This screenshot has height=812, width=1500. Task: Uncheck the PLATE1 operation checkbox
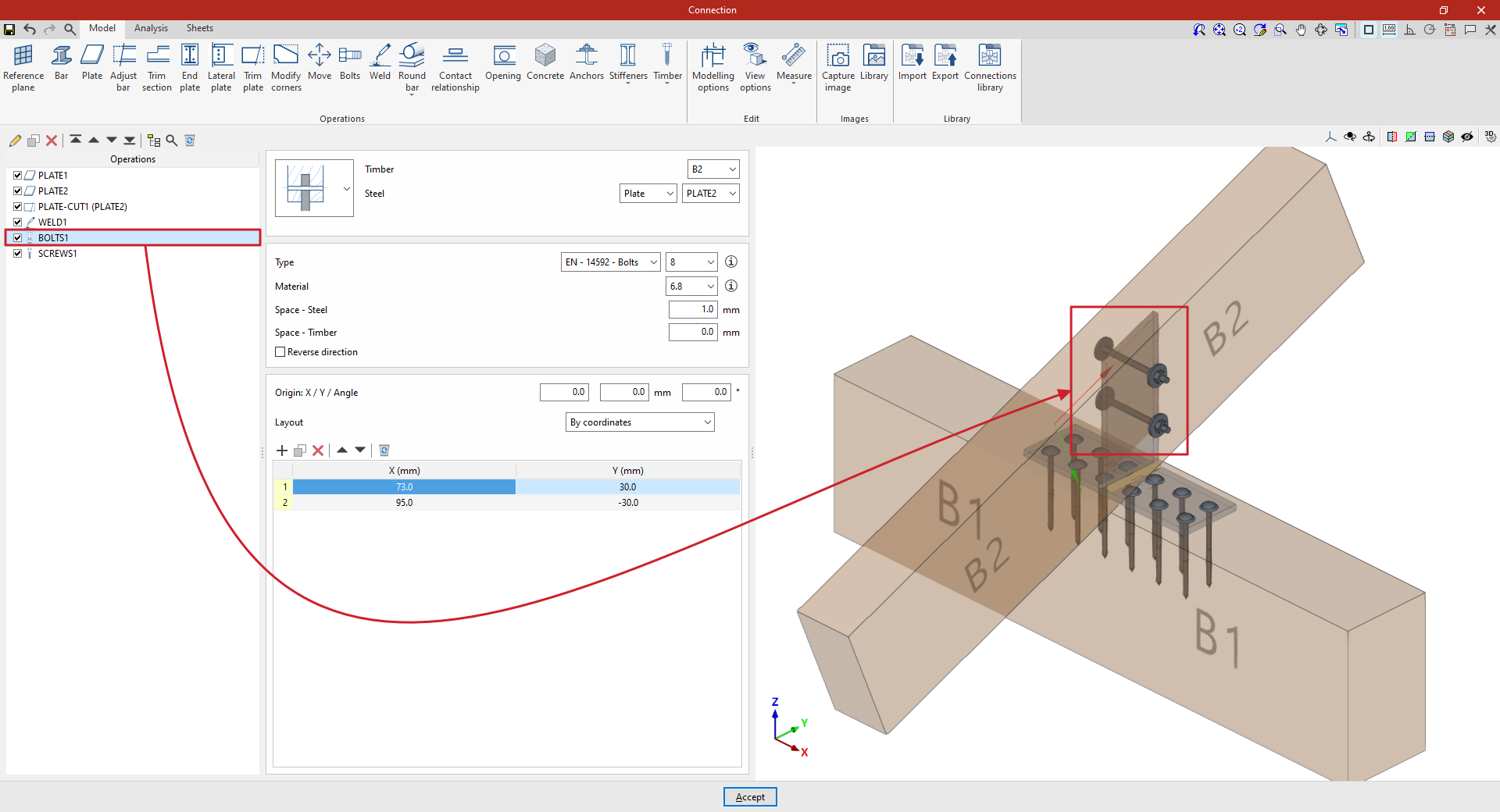[x=18, y=176]
